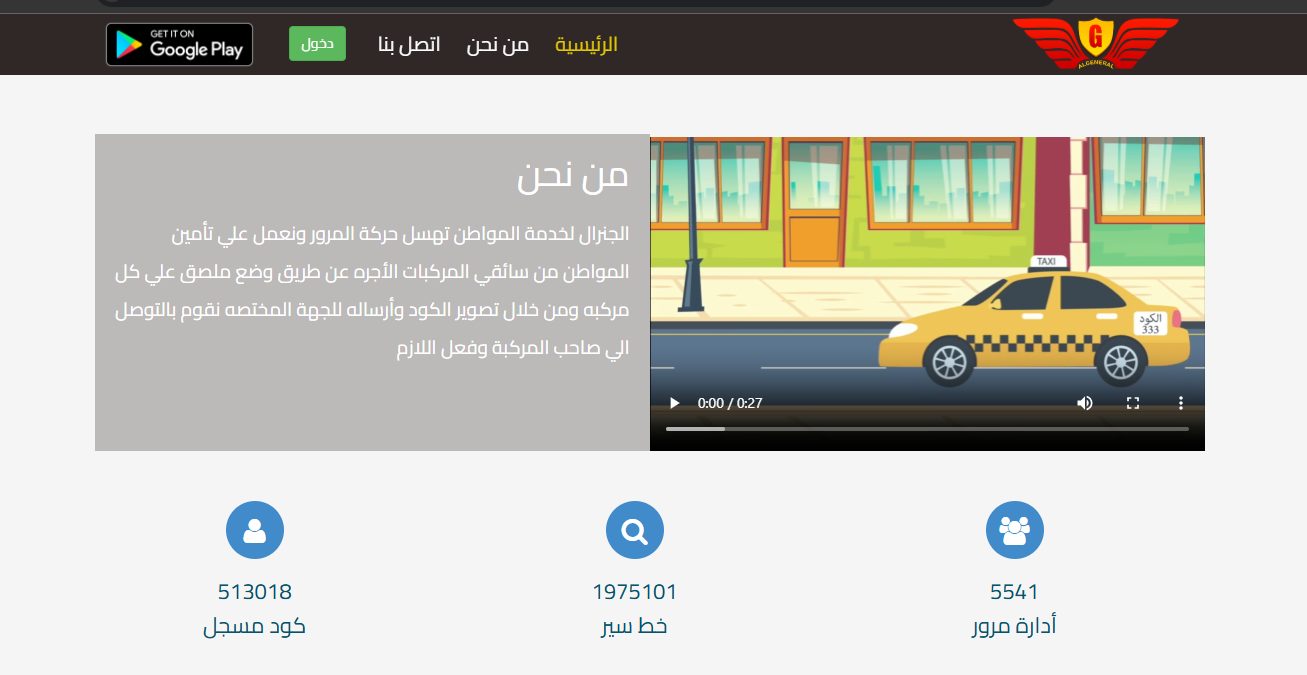Click the green دخول login button
The width and height of the screenshot is (1307, 675).
click(x=317, y=44)
